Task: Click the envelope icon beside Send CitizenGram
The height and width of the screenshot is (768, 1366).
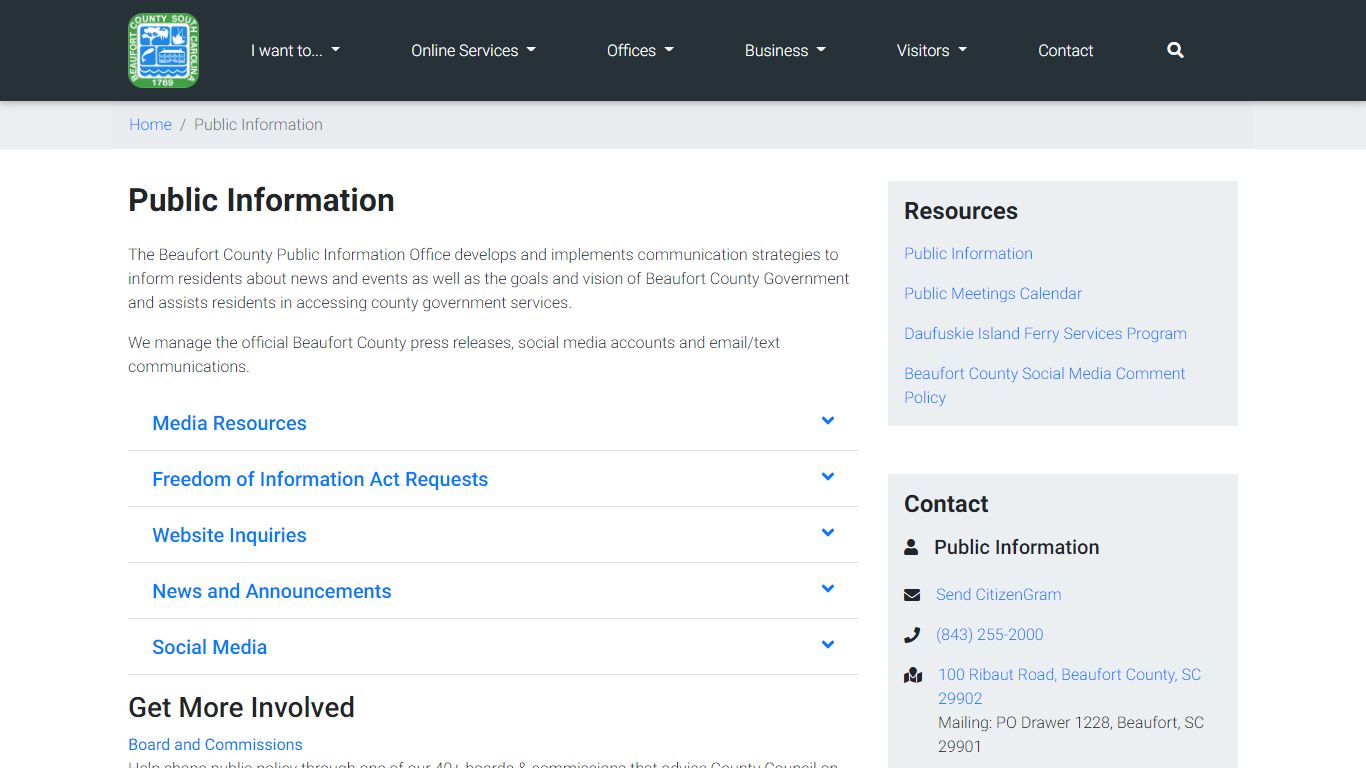Action: tap(912, 595)
